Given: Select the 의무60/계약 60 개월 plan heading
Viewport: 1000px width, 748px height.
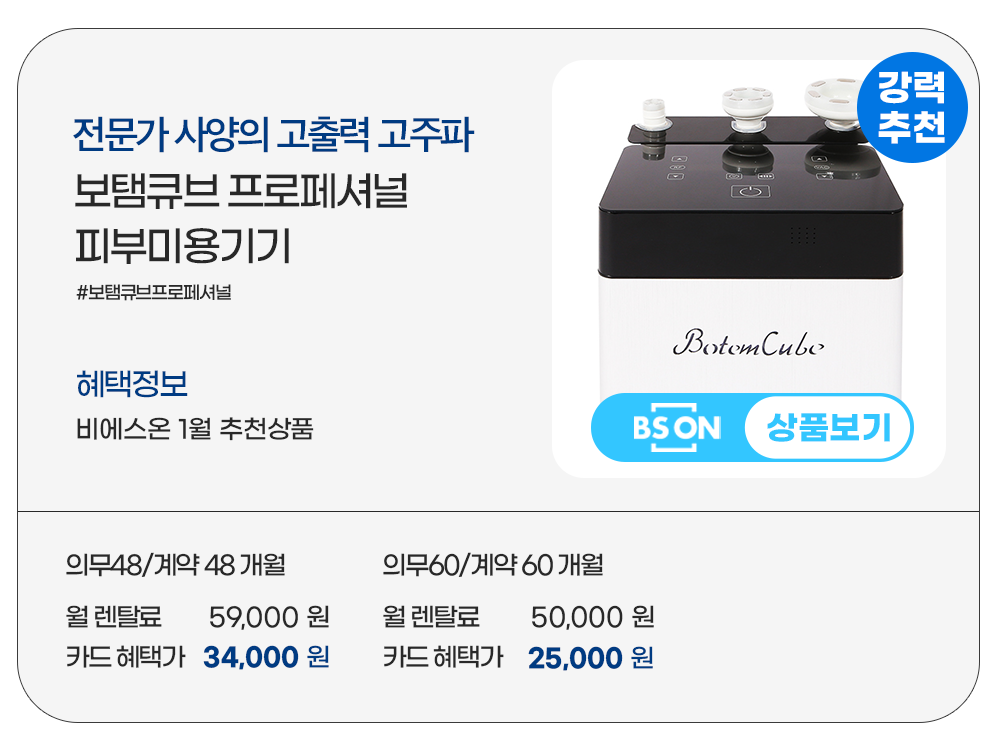Looking at the screenshot, I should click(x=493, y=565).
